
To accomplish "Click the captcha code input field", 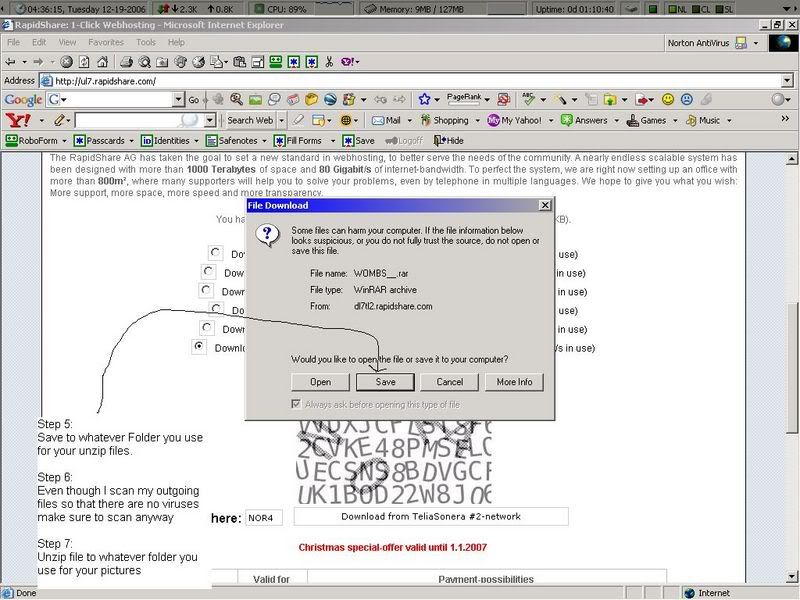I will [x=265, y=518].
